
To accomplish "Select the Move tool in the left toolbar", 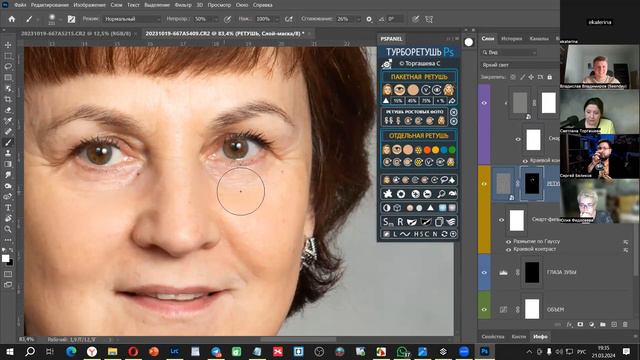I will 8,45.
